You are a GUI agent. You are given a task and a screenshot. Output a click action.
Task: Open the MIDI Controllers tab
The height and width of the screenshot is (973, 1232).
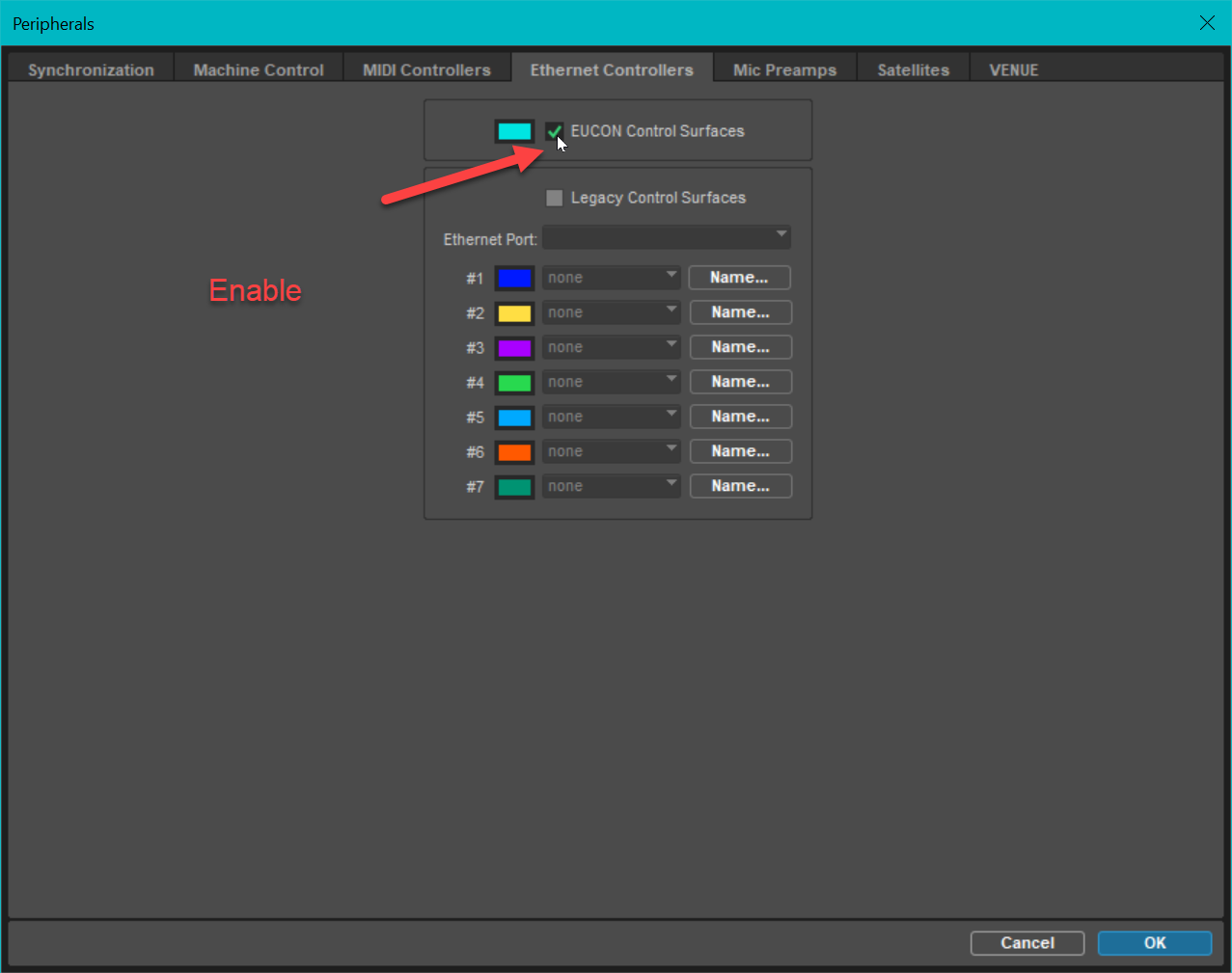(x=426, y=69)
